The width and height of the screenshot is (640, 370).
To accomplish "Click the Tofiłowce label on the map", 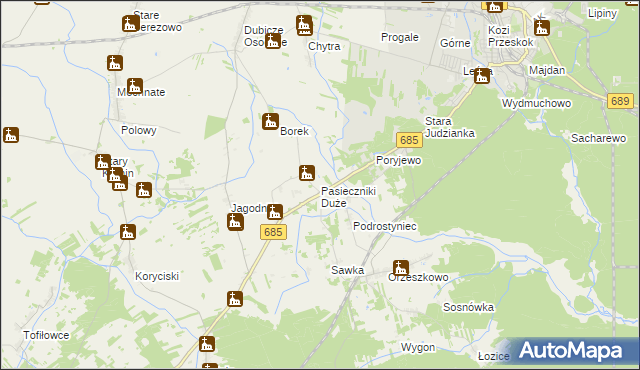I will tap(46, 335).
